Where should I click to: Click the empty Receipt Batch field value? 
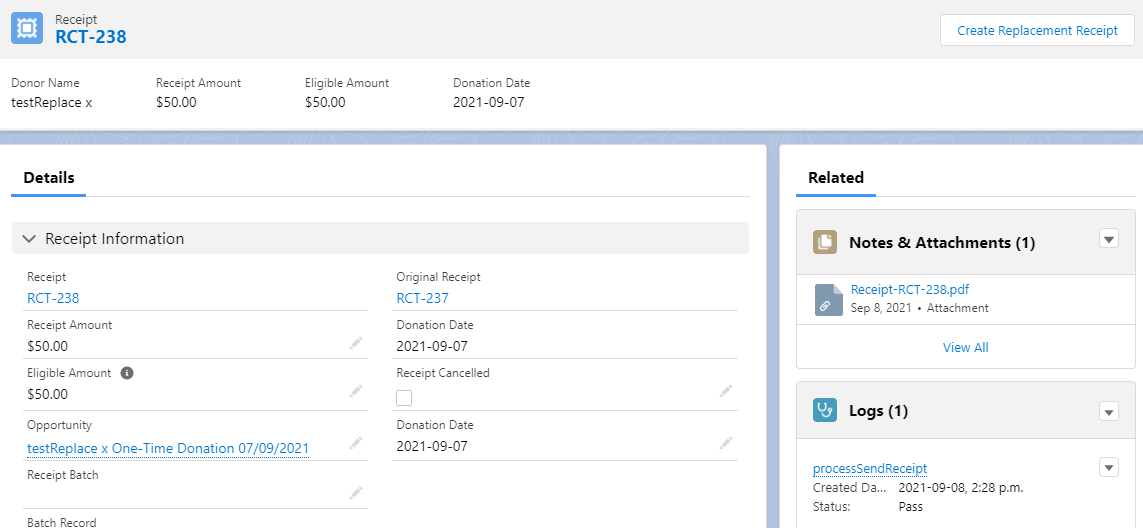(x=186, y=494)
